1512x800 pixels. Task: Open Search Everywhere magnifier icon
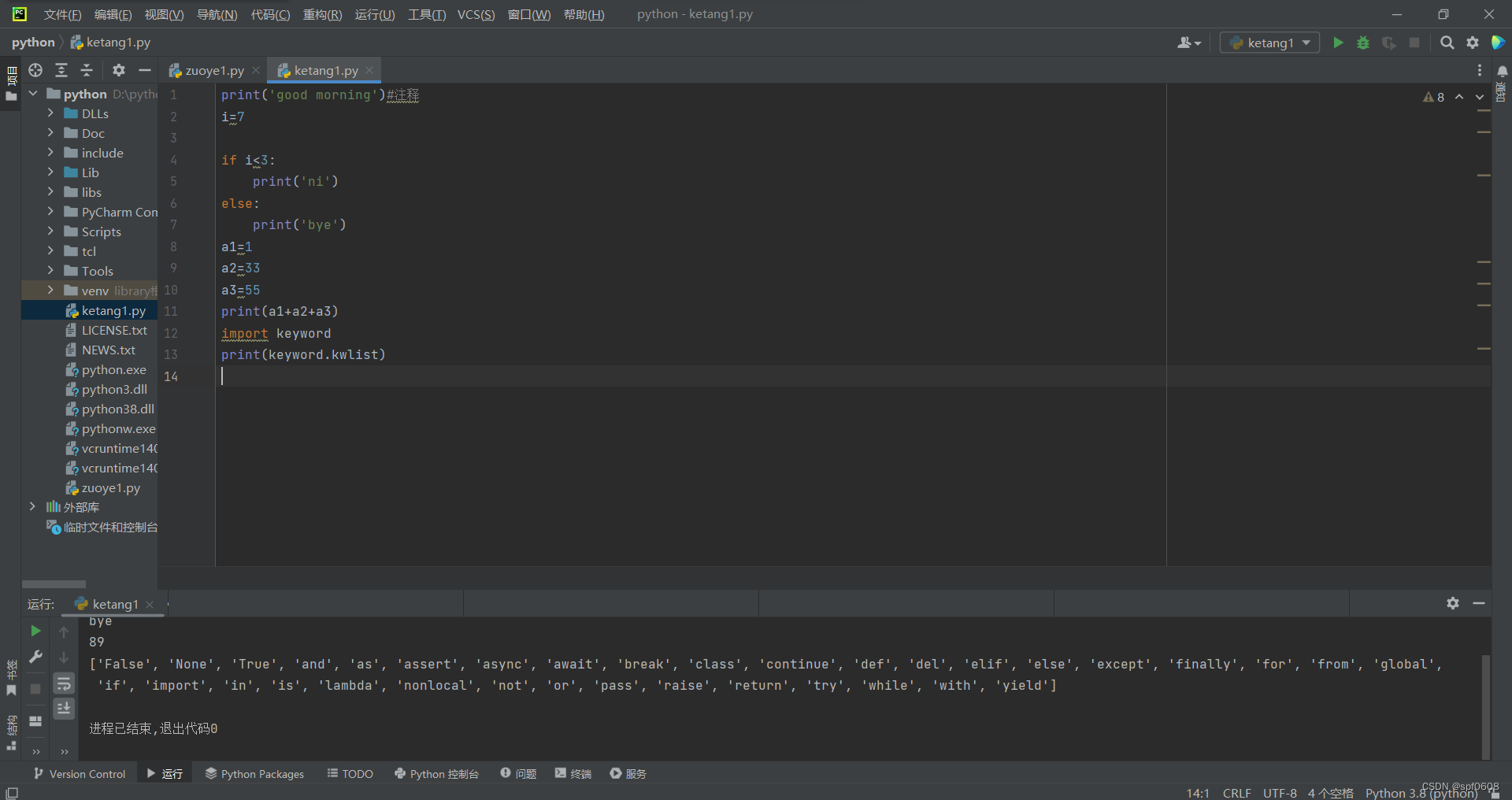(1447, 43)
